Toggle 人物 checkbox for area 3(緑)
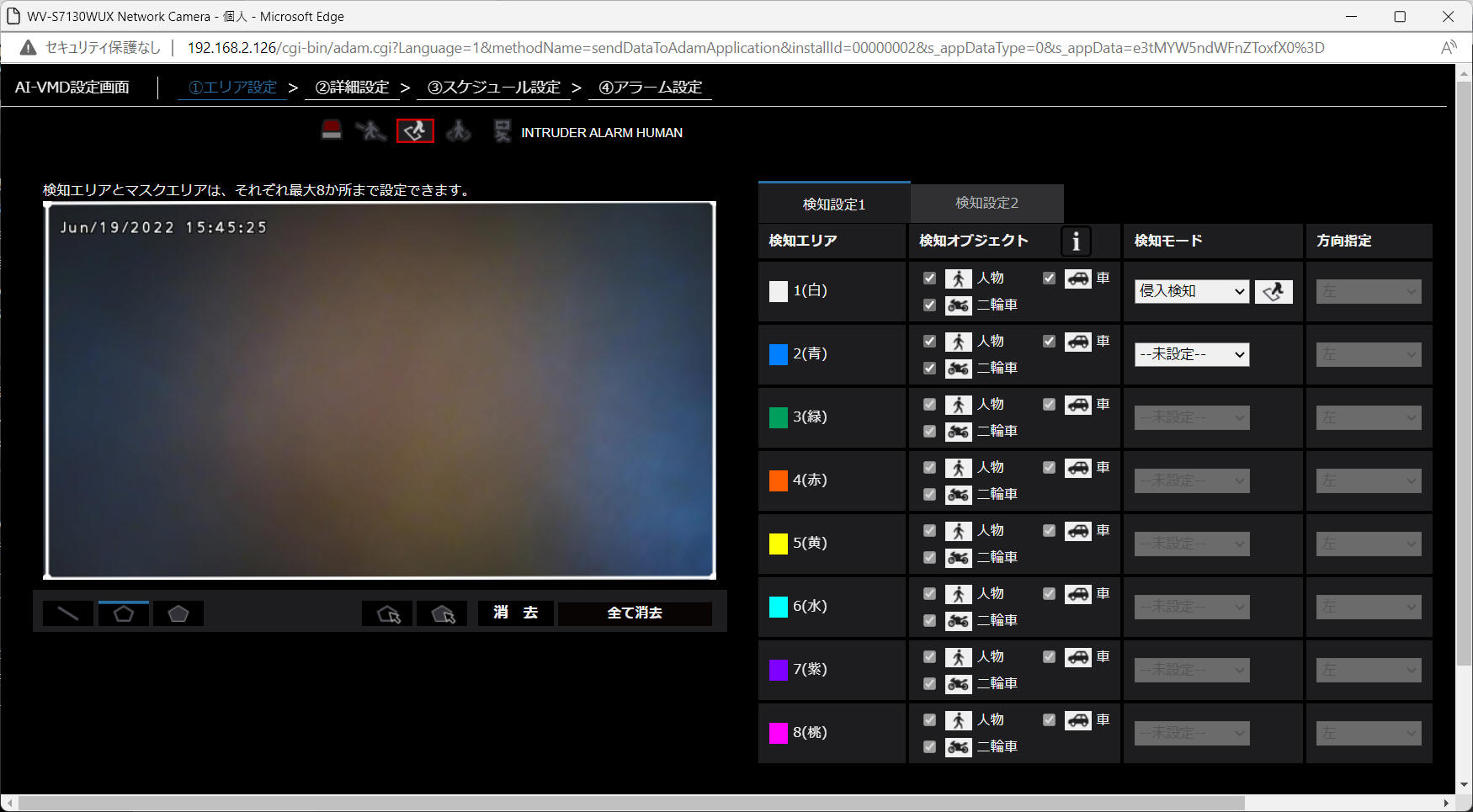Image resolution: width=1473 pixels, height=812 pixels. pos(929,405)
